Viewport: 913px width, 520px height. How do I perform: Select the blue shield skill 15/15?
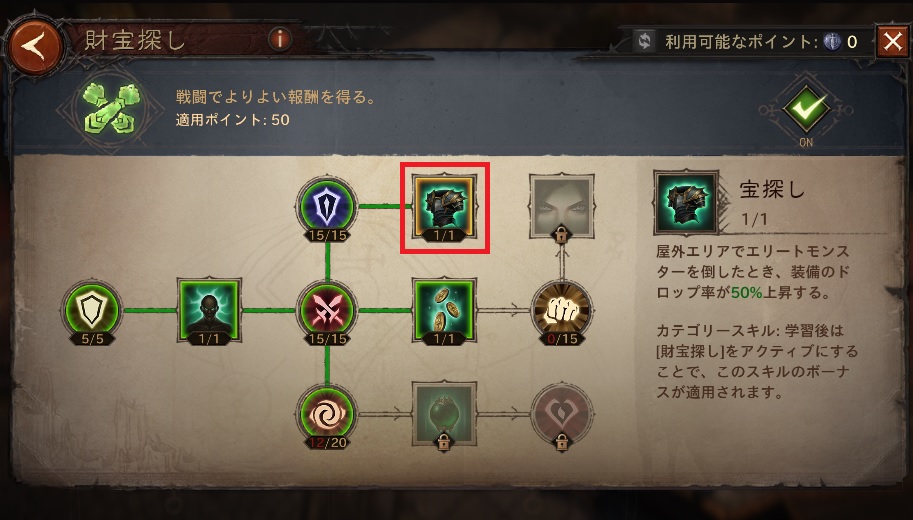327,206
